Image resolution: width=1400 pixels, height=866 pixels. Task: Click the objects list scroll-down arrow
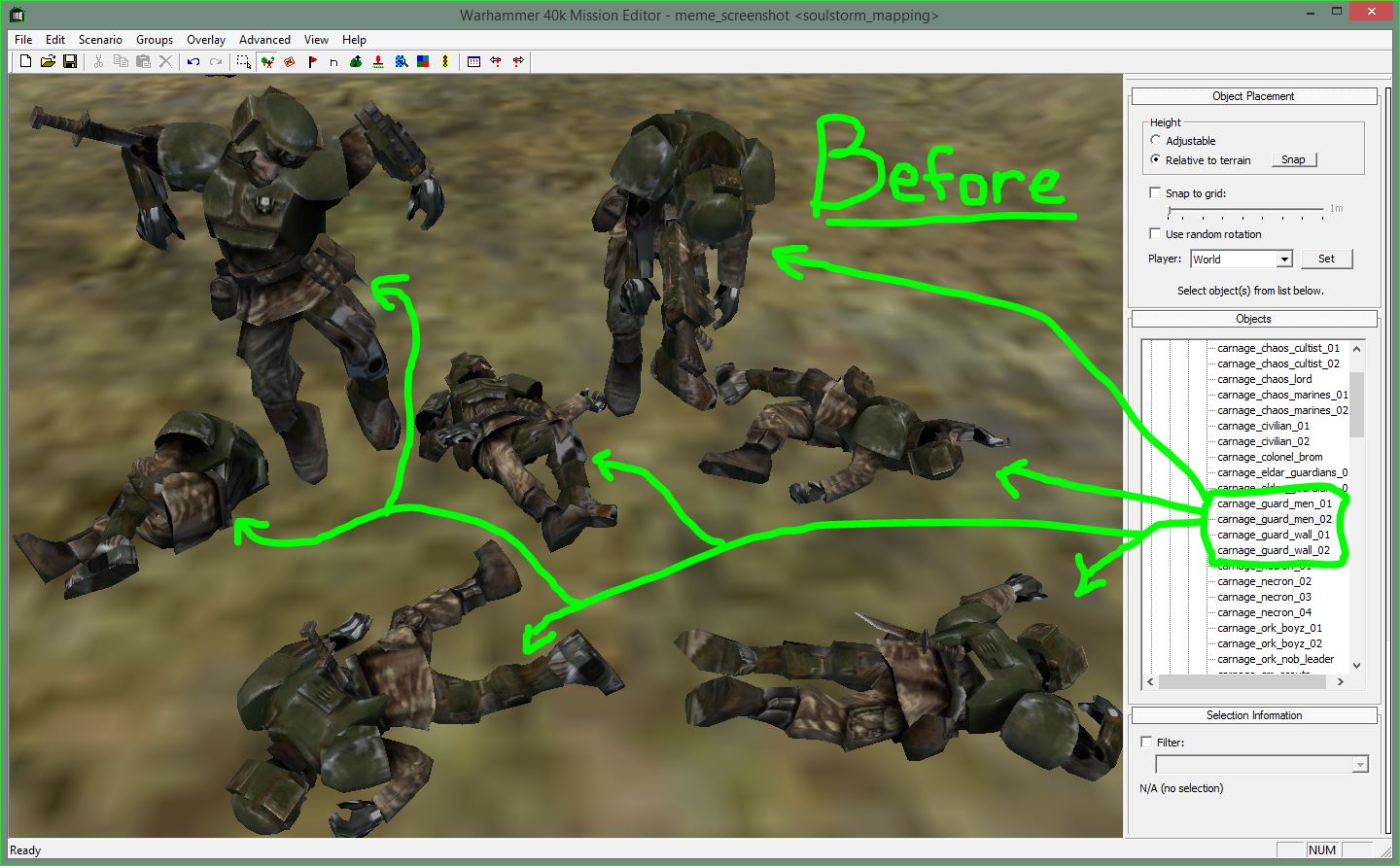point(1356,666)
